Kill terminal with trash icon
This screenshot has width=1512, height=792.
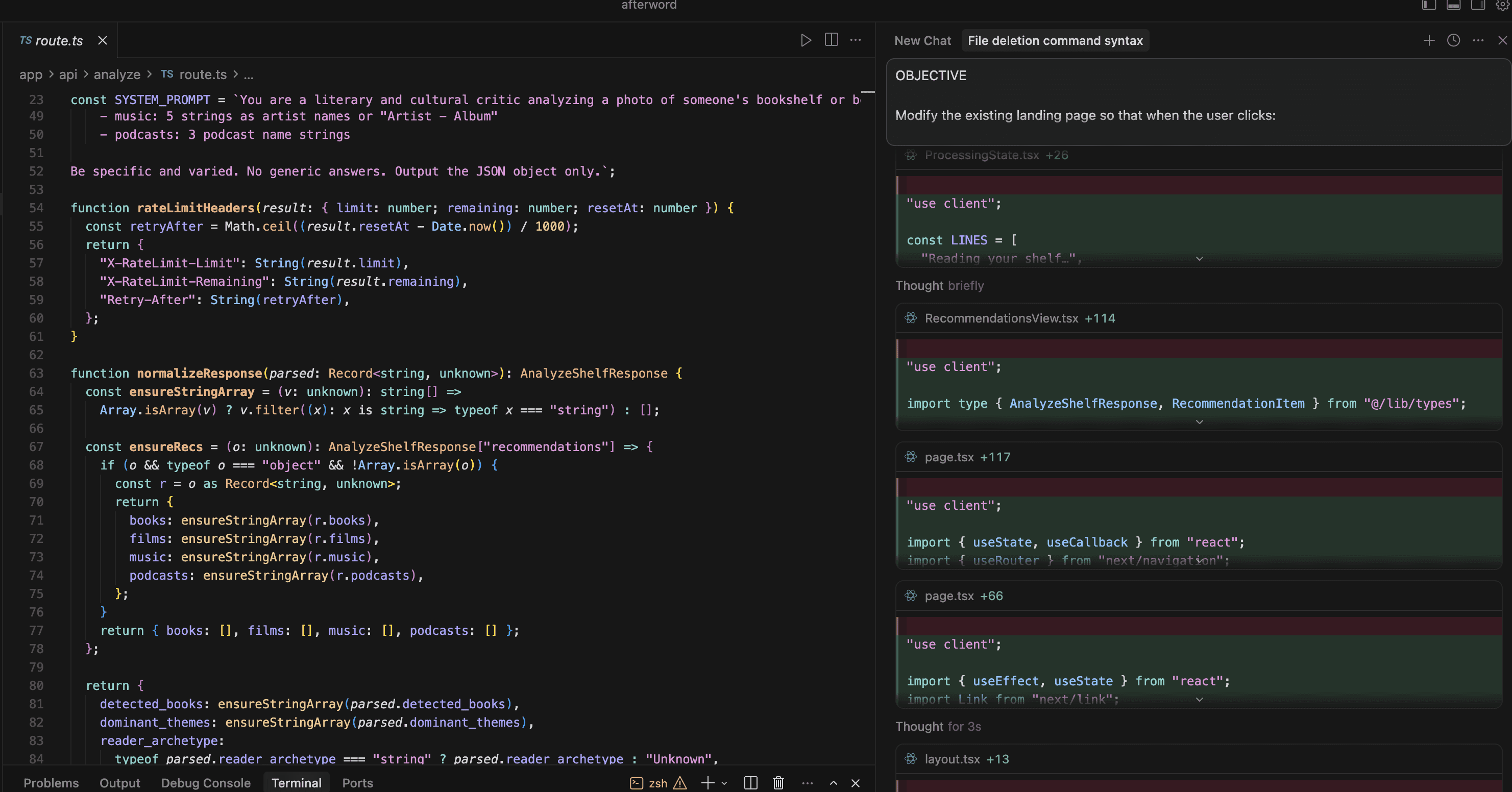pyautogui.click(x=778, y=783)
